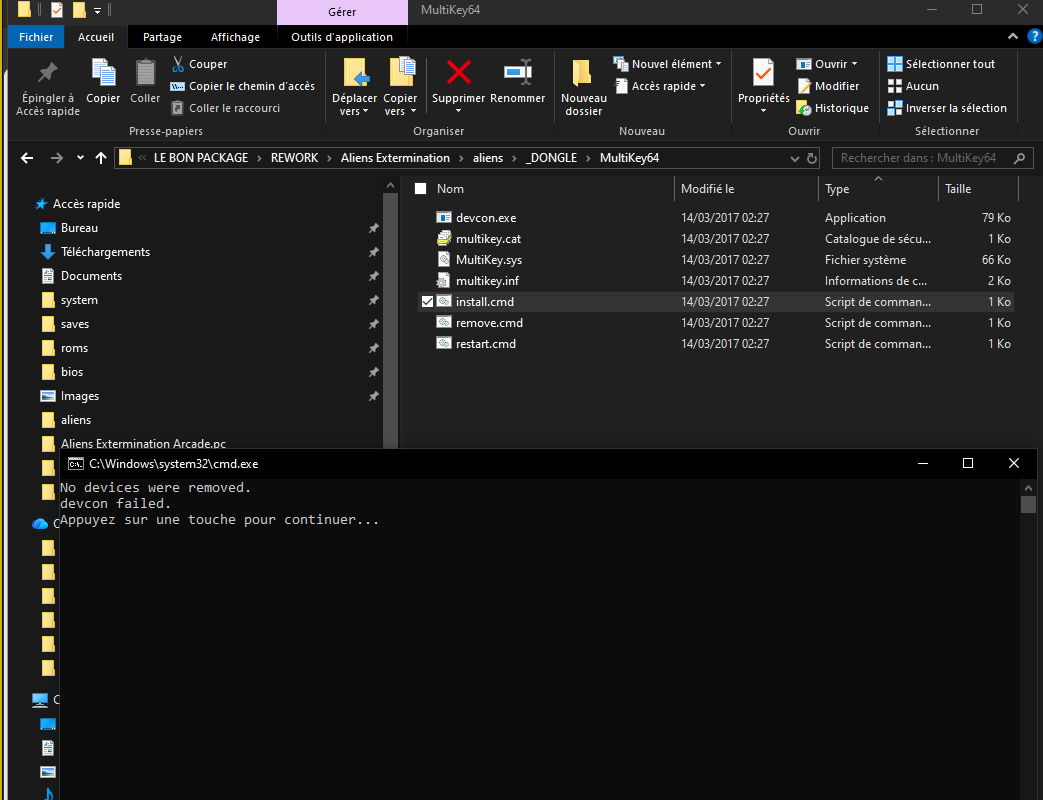This screenshot has width=1043, height=800.
Task: Click the Nouveau dossier folder icon
Action: [583, 73]
